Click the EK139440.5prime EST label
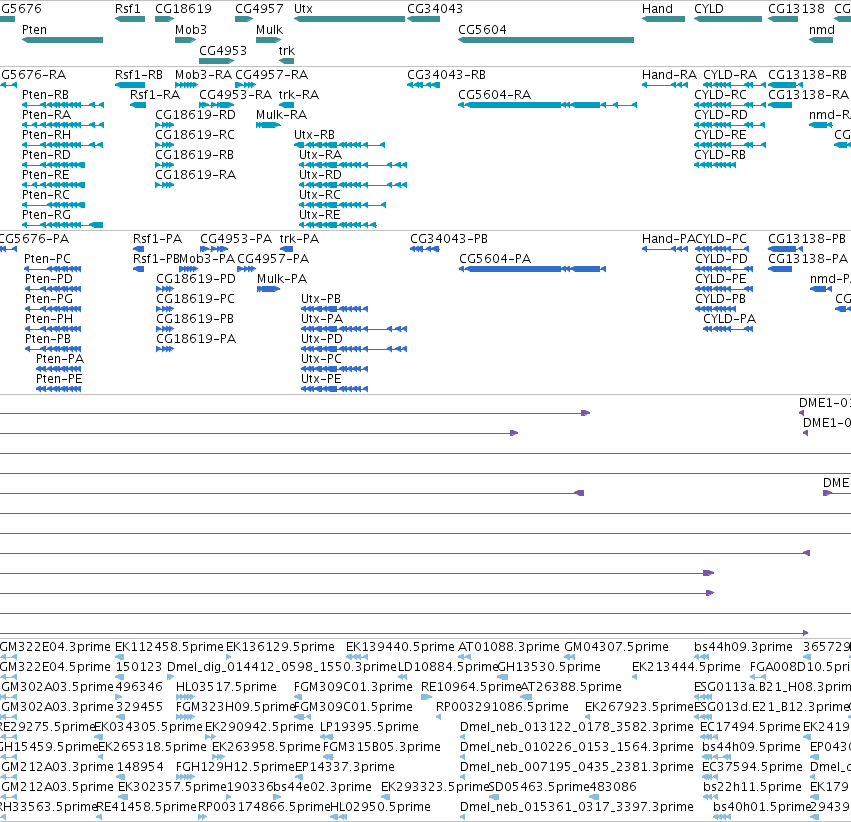851x822 pixels. point(400,647)
